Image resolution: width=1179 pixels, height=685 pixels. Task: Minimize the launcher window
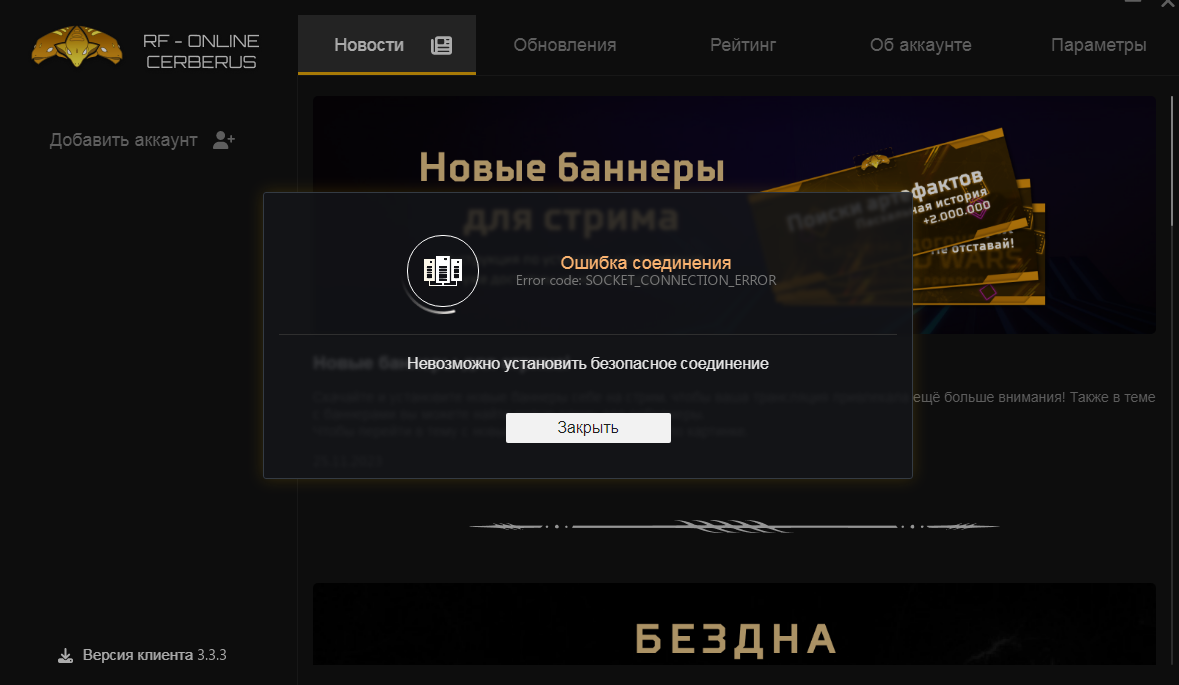[1133, 2]
